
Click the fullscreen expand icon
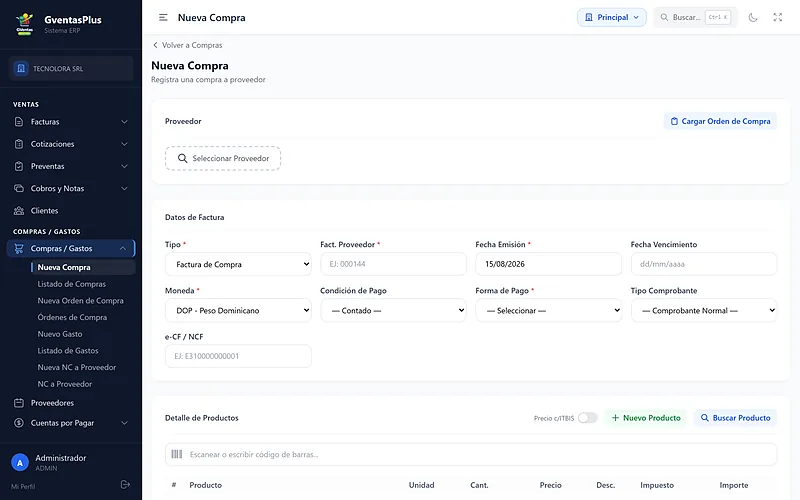click(778, 17)
